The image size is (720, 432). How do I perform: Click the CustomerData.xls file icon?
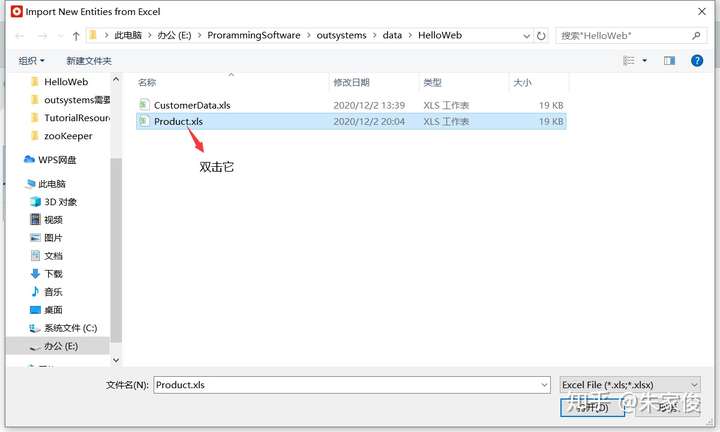click(x=144, y=105)
